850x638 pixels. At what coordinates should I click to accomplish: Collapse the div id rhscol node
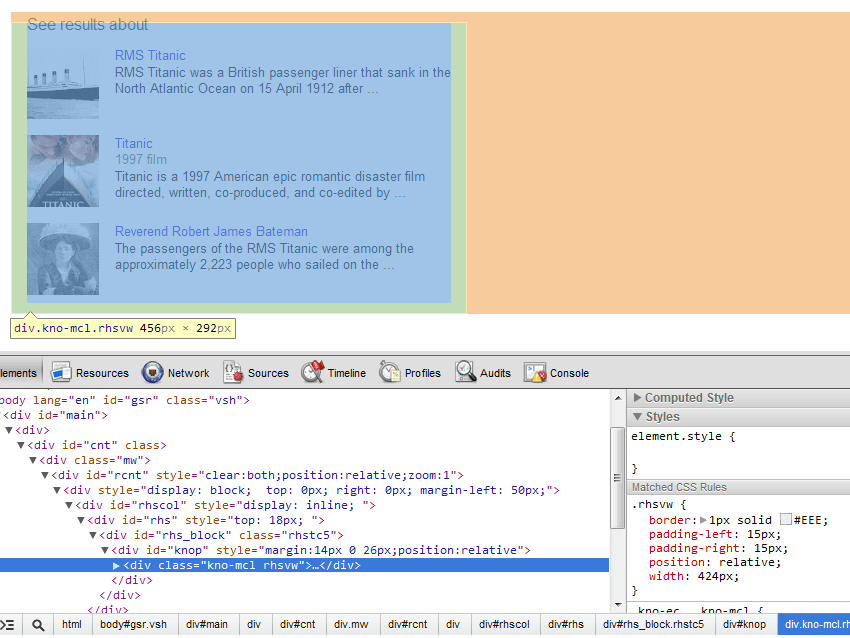[69, 505]
